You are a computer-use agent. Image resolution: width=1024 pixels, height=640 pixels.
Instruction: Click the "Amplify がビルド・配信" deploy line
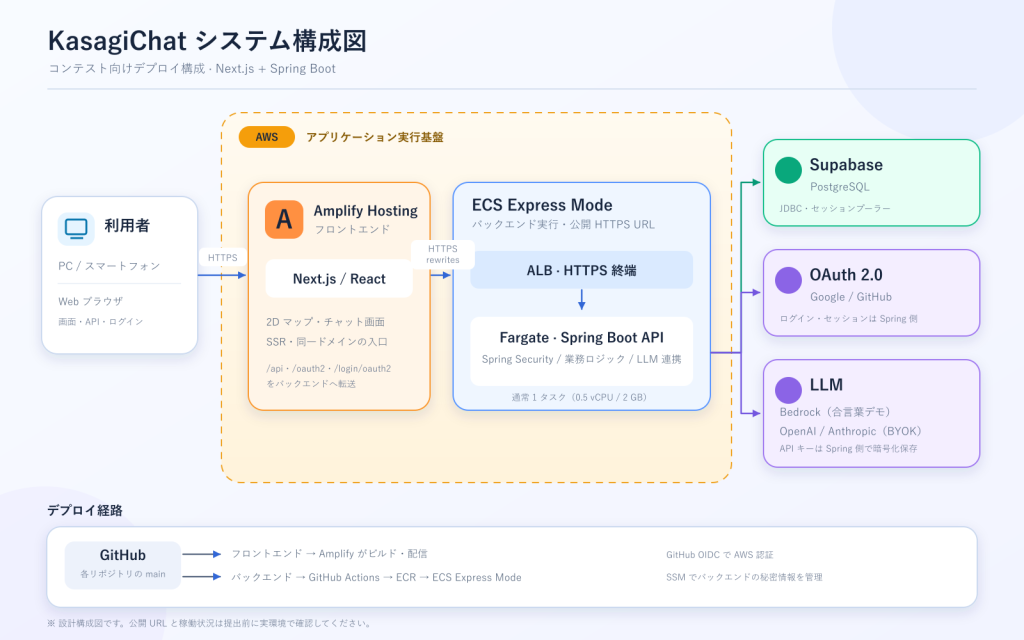point(329,554)
